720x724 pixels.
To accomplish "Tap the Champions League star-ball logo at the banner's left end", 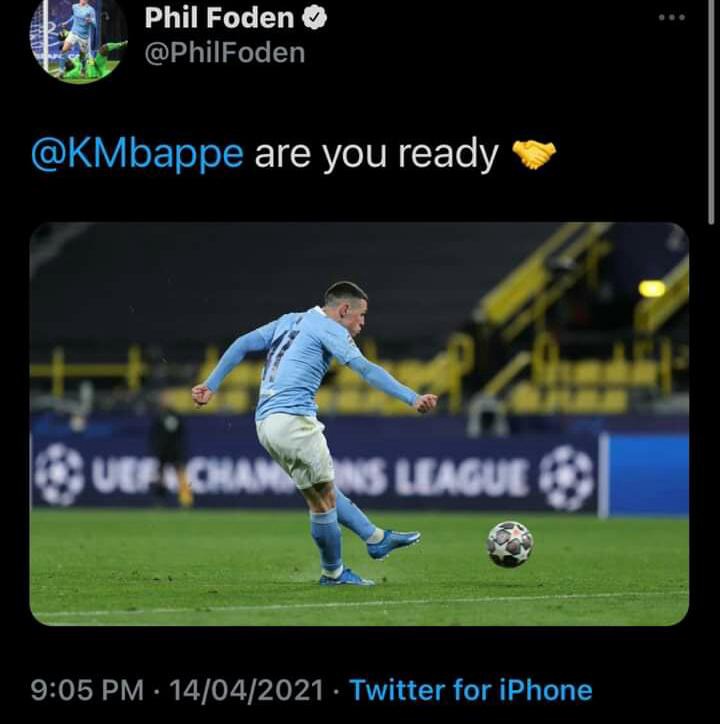I will [x=59, y=474].
